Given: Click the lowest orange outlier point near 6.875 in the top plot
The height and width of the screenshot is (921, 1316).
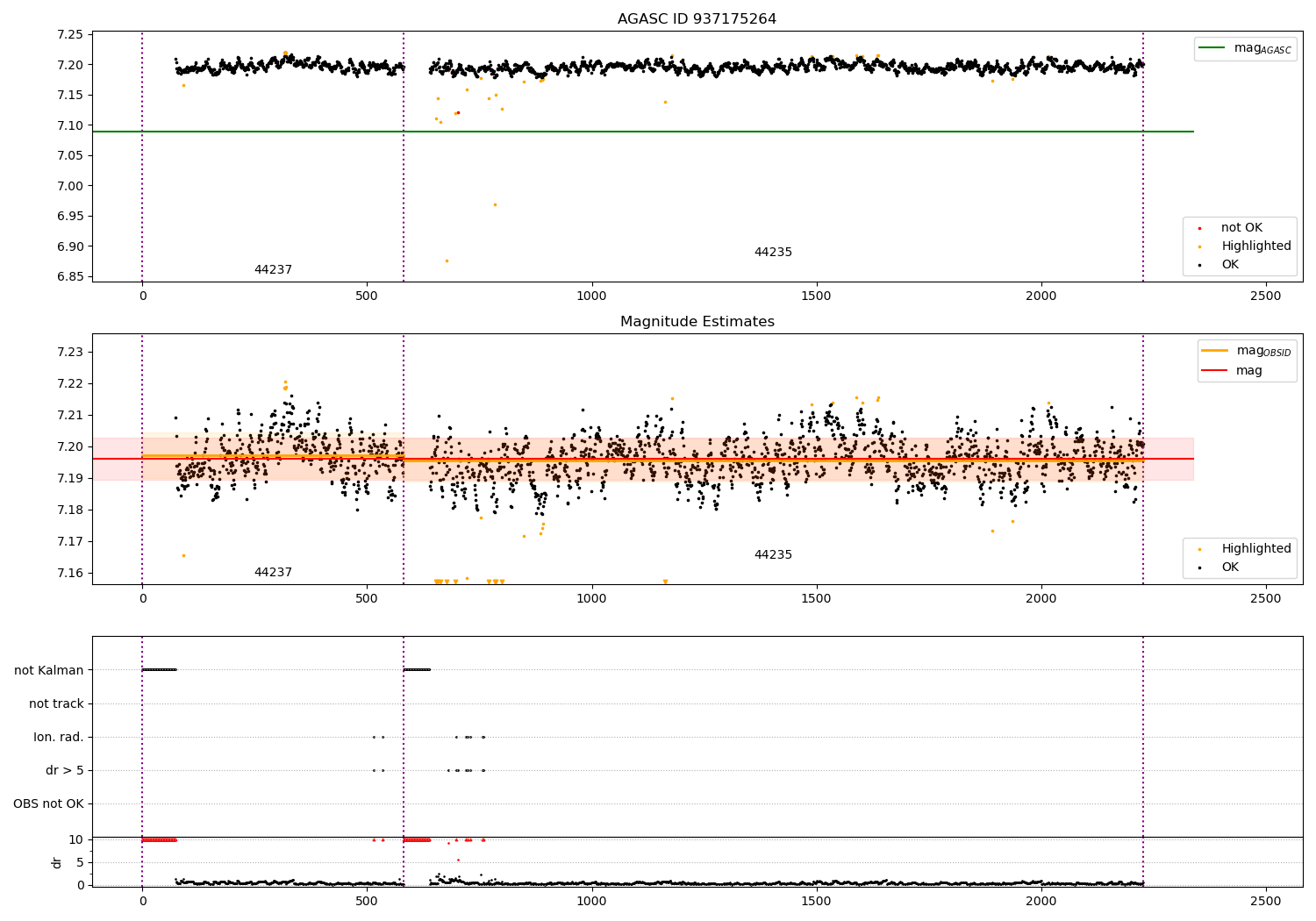Looking at the screenshot, I should (x=447, y=261).
